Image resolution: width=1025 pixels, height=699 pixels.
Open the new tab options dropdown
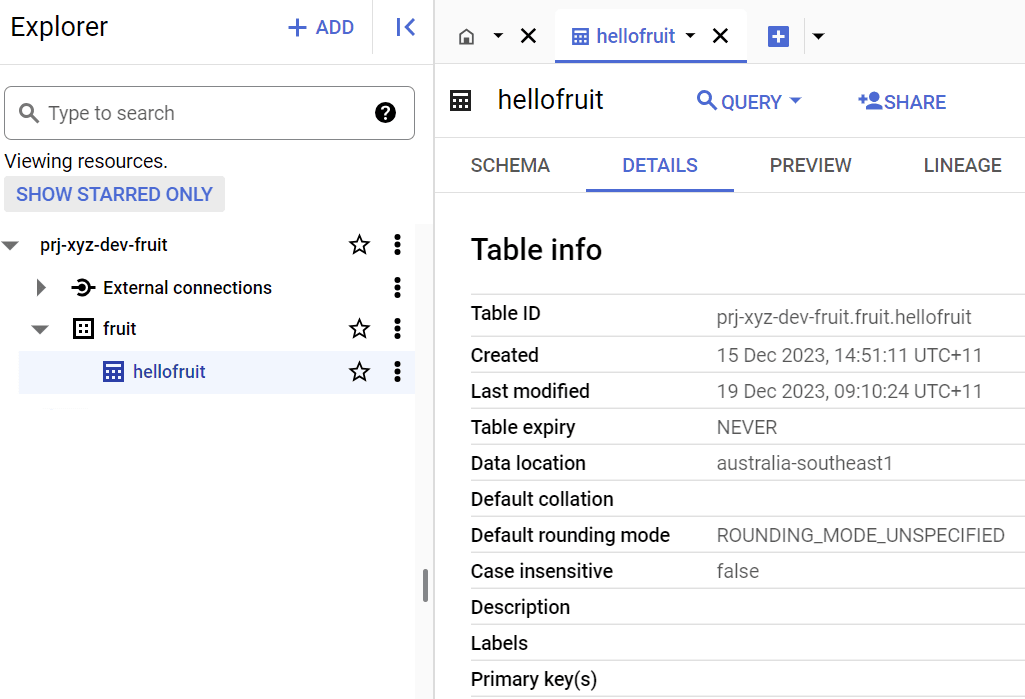click(x=818, y=37)
